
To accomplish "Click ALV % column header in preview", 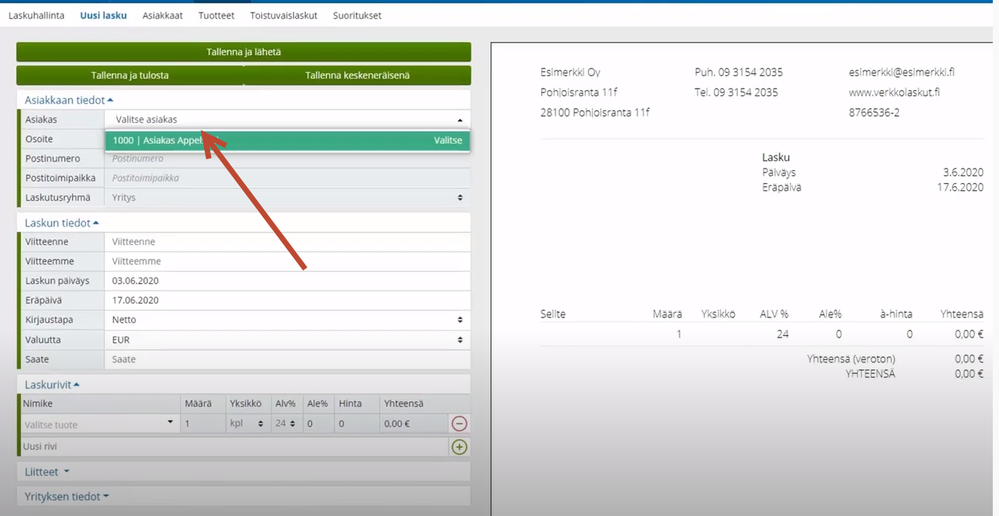I will tap(774, 314).
